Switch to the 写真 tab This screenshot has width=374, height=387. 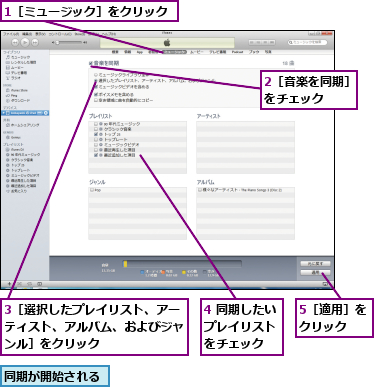[268, 52]
